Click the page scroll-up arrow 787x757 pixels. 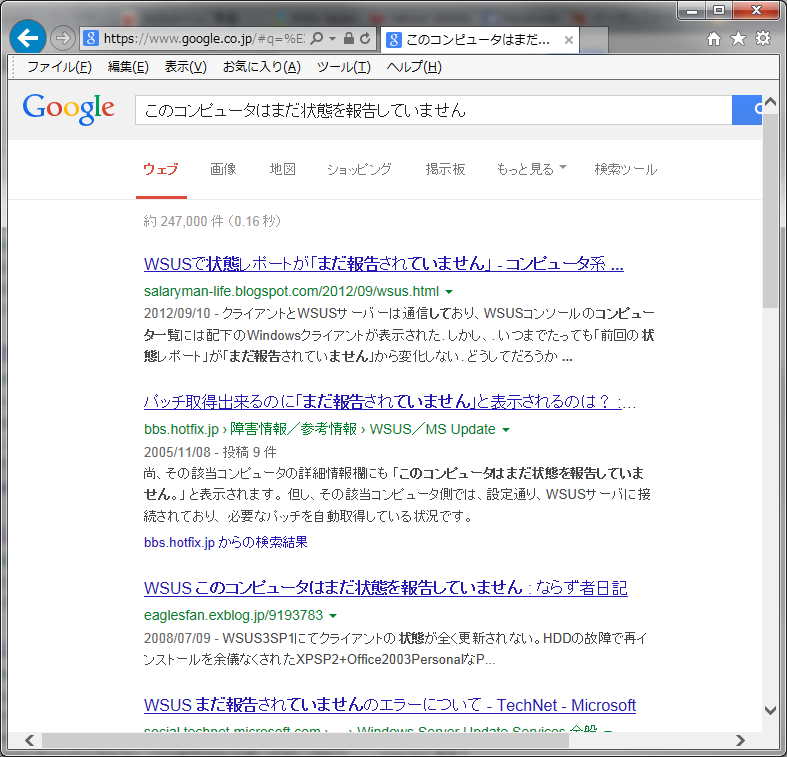pos(770,102)
